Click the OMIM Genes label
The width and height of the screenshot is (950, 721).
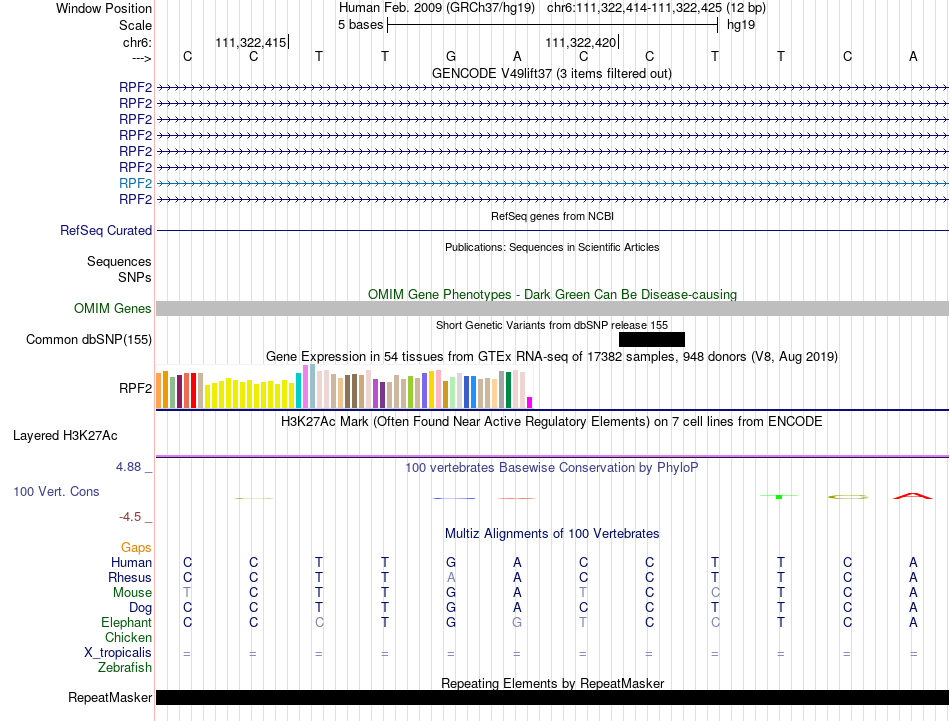112,308
